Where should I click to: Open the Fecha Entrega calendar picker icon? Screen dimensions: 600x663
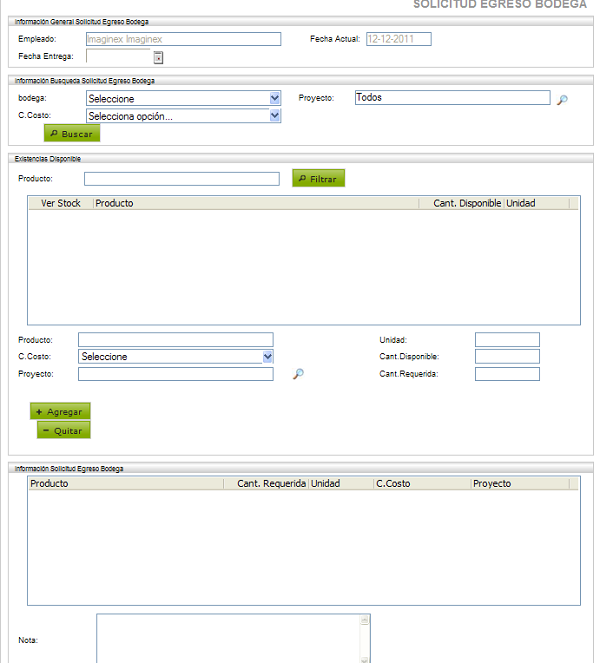[x=158, y=57]
